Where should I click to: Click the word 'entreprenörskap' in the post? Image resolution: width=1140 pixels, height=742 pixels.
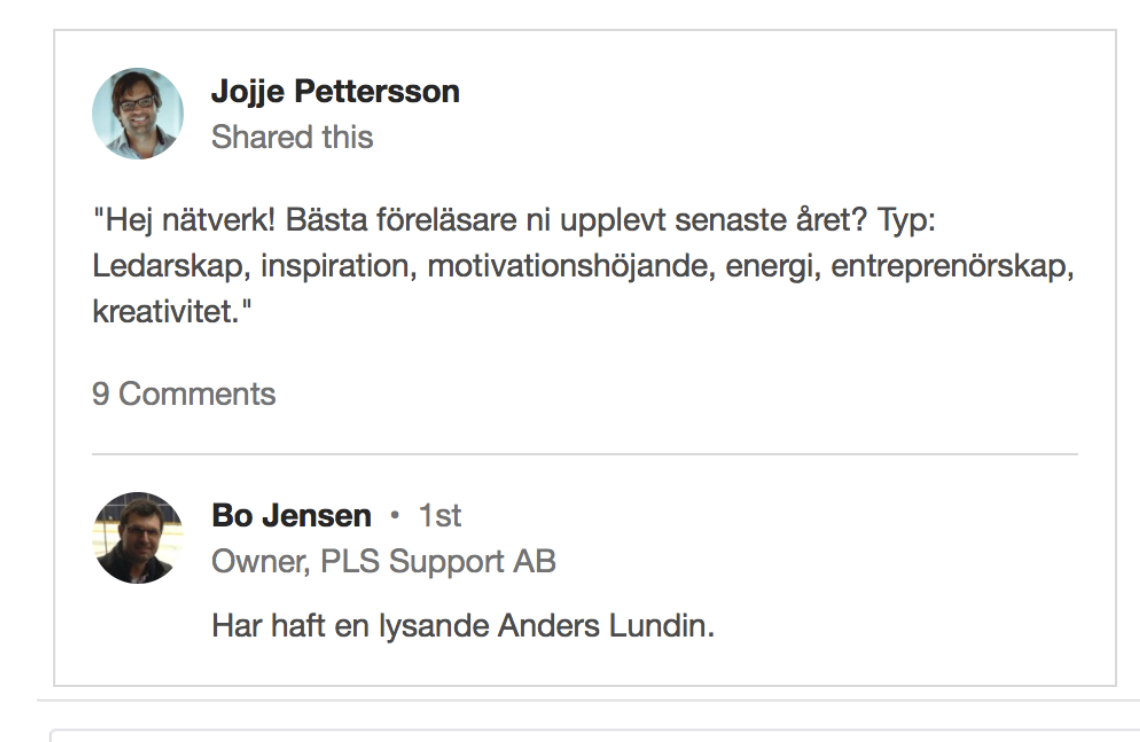948,266
